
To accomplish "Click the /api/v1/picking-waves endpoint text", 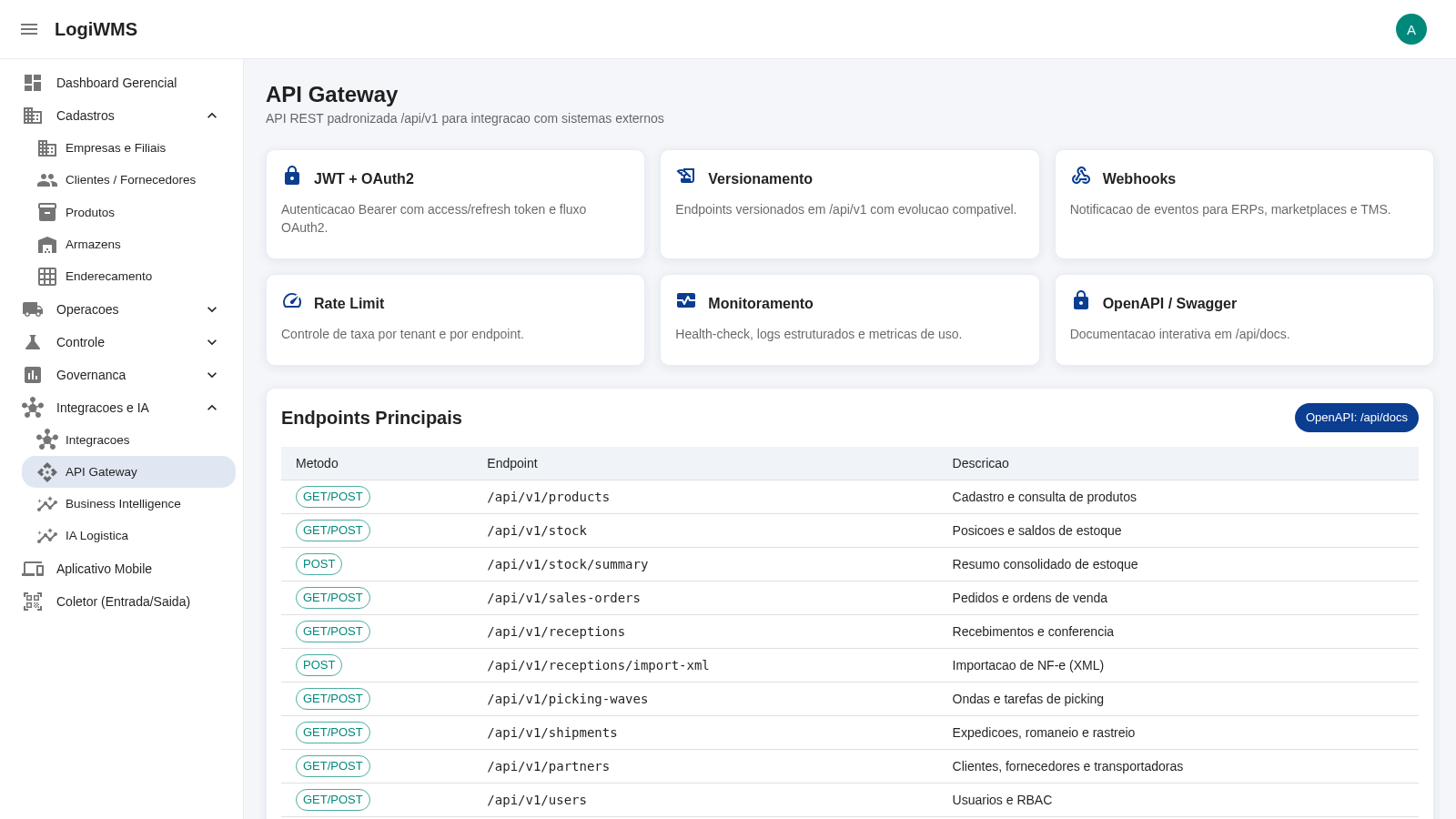I will (x=568, y=699).
